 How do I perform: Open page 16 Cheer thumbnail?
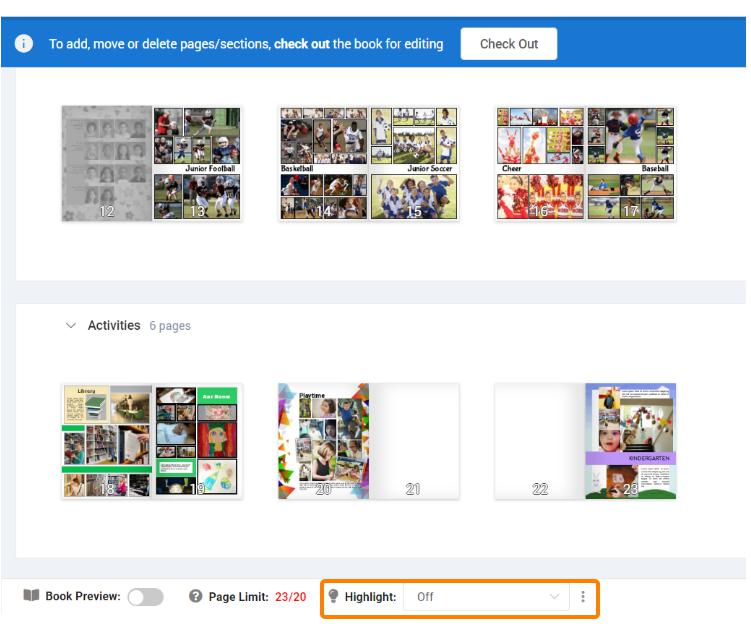click(x=540, y=164)
